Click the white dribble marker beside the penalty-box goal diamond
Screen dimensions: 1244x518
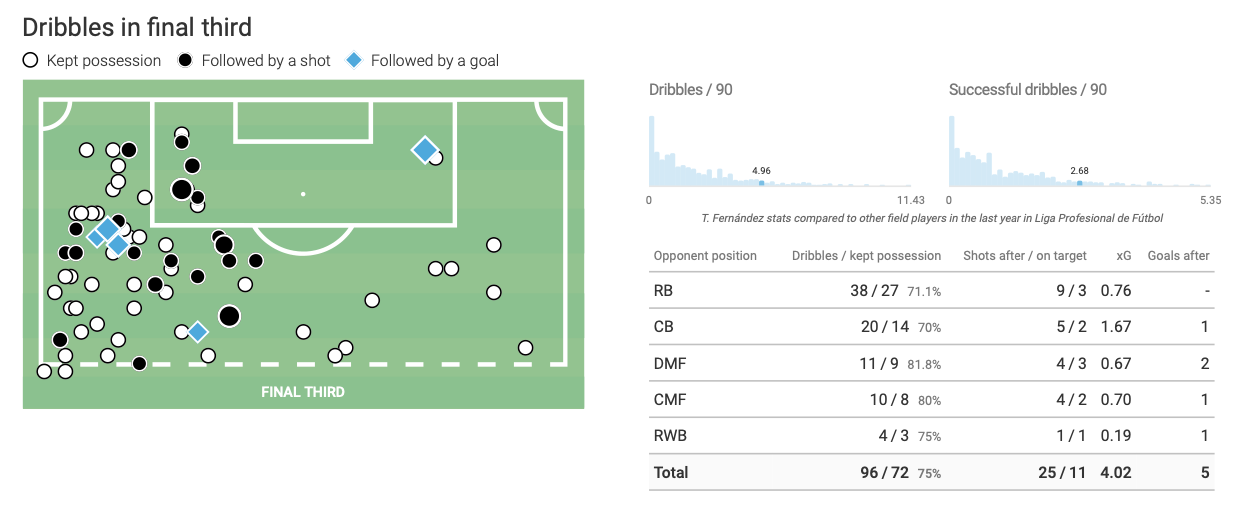pyautogui.click(x=436, y=157)
